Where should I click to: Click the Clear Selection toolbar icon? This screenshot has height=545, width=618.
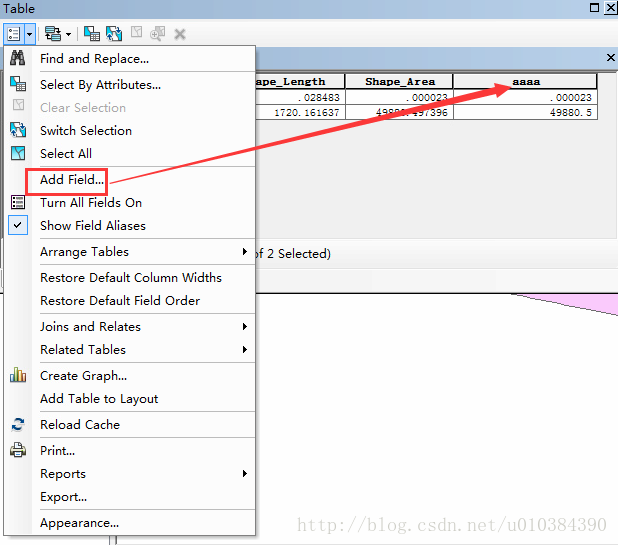136,32
